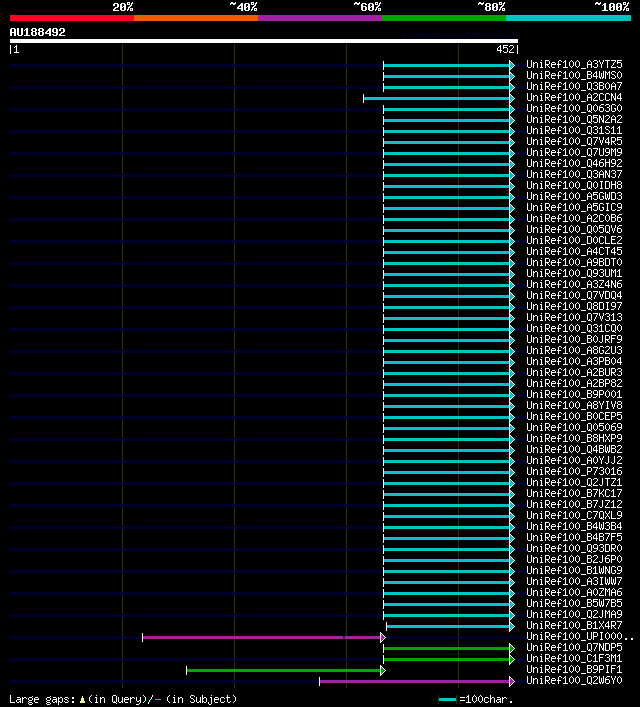Click the UniRef100_Q3AN37 label
640x707 pixels.
click(x=574, y=174)
